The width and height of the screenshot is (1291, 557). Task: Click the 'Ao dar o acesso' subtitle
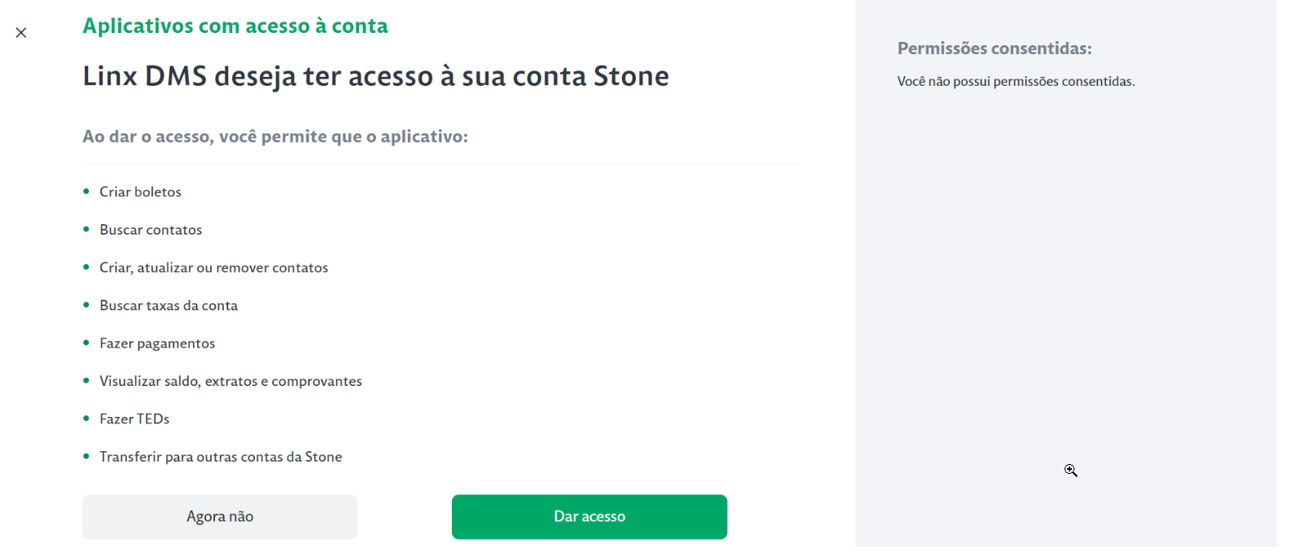point(275,136)
